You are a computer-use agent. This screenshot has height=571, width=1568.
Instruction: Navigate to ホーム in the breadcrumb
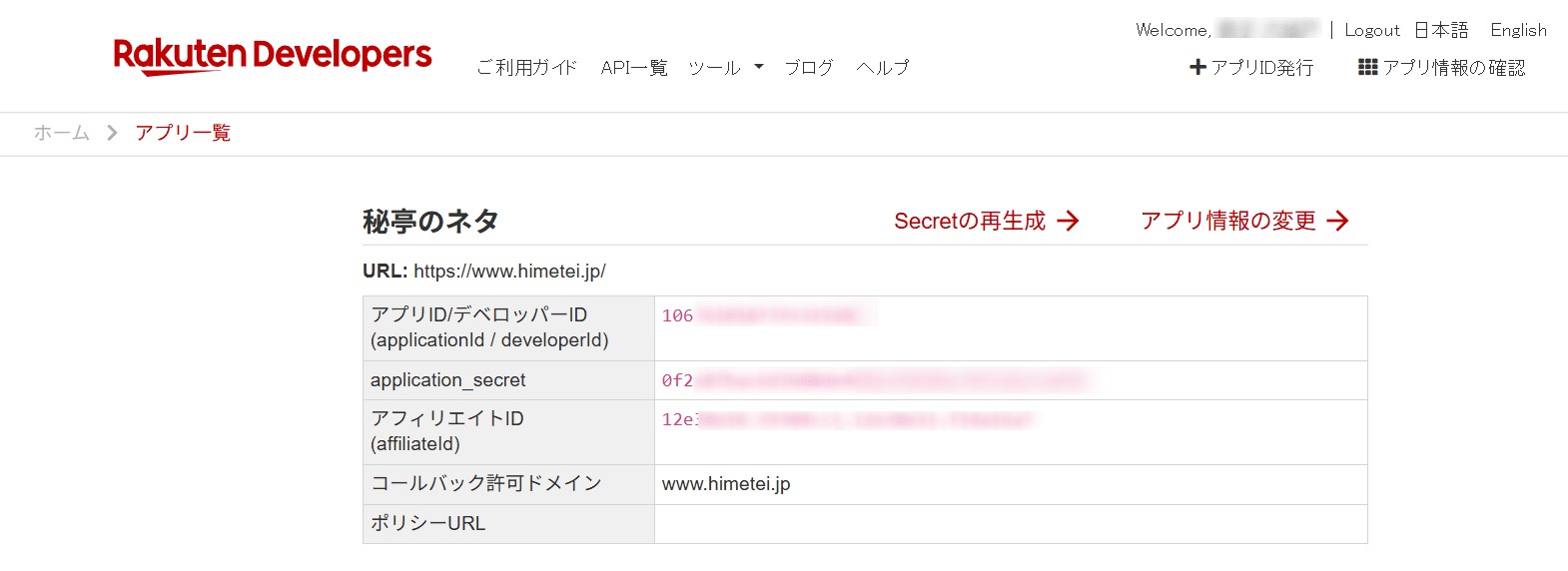click(62, 133)
